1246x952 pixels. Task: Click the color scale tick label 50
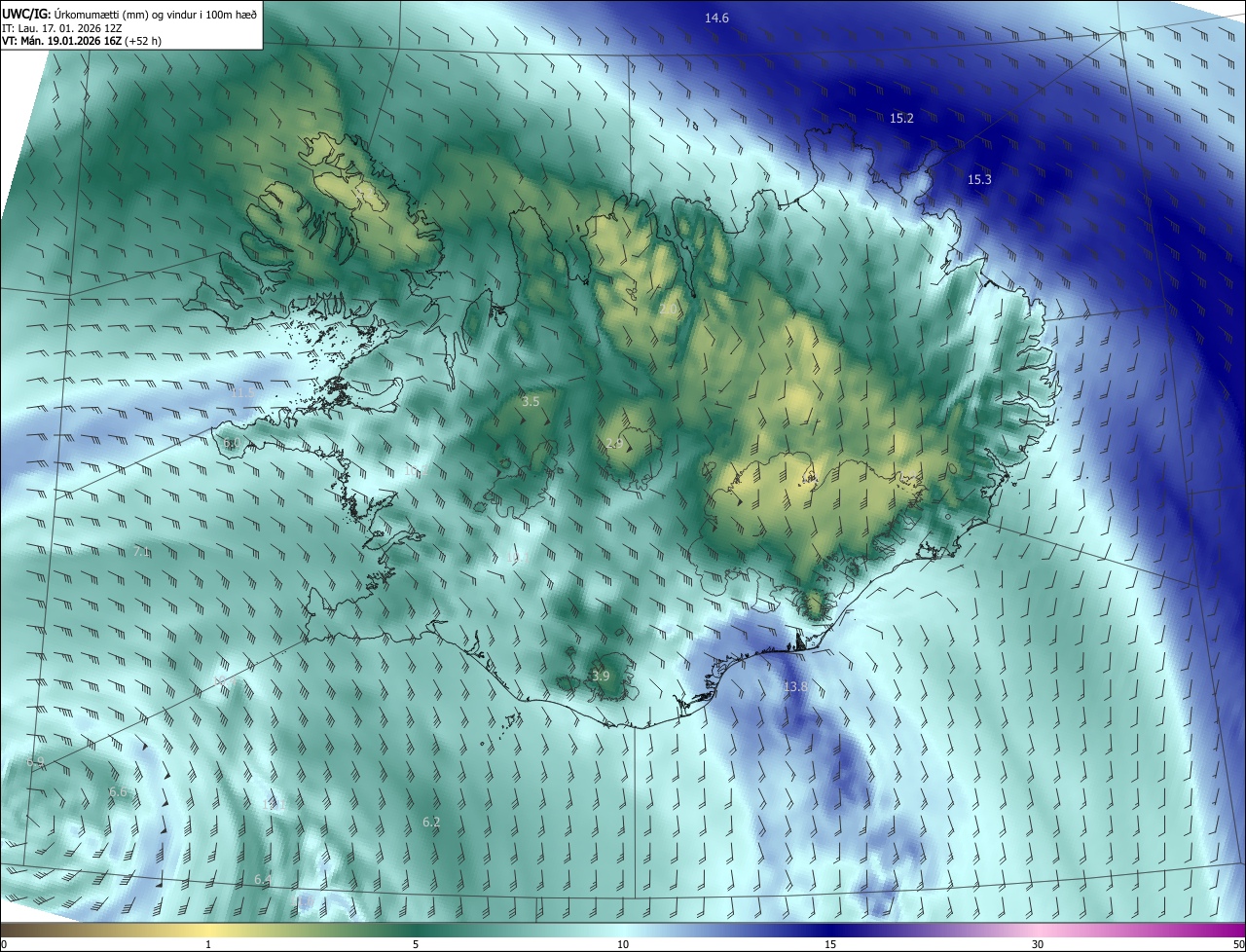click(1239, 944)
